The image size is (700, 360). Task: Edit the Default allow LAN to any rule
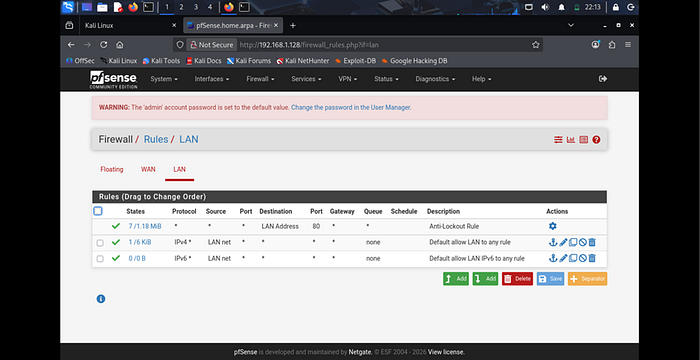[563, 242]
